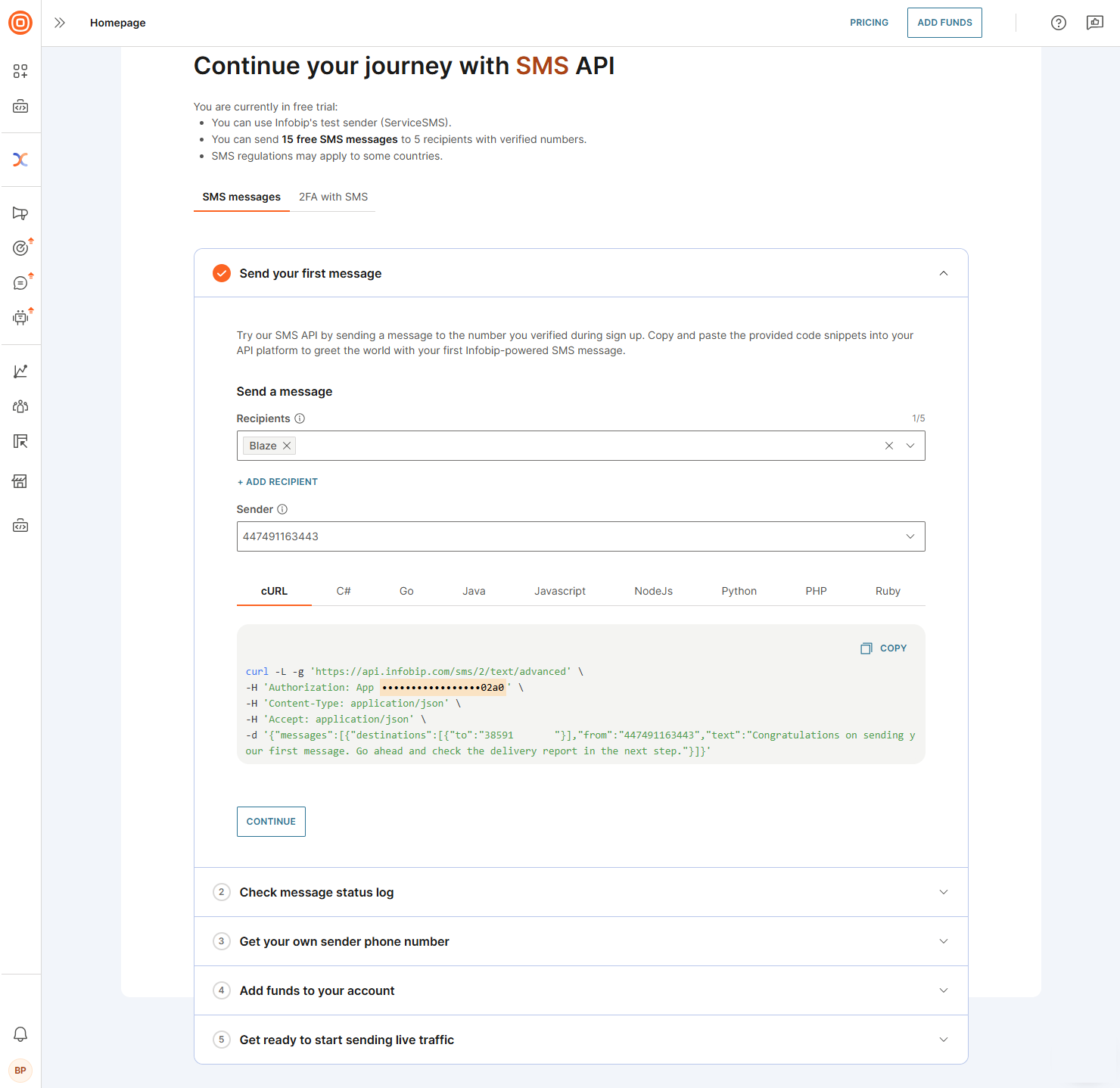Open the Conversations chat bubble icon
Image resolution: width=1120 pixels, height=1088 pixels.
(x=21, y=282)
